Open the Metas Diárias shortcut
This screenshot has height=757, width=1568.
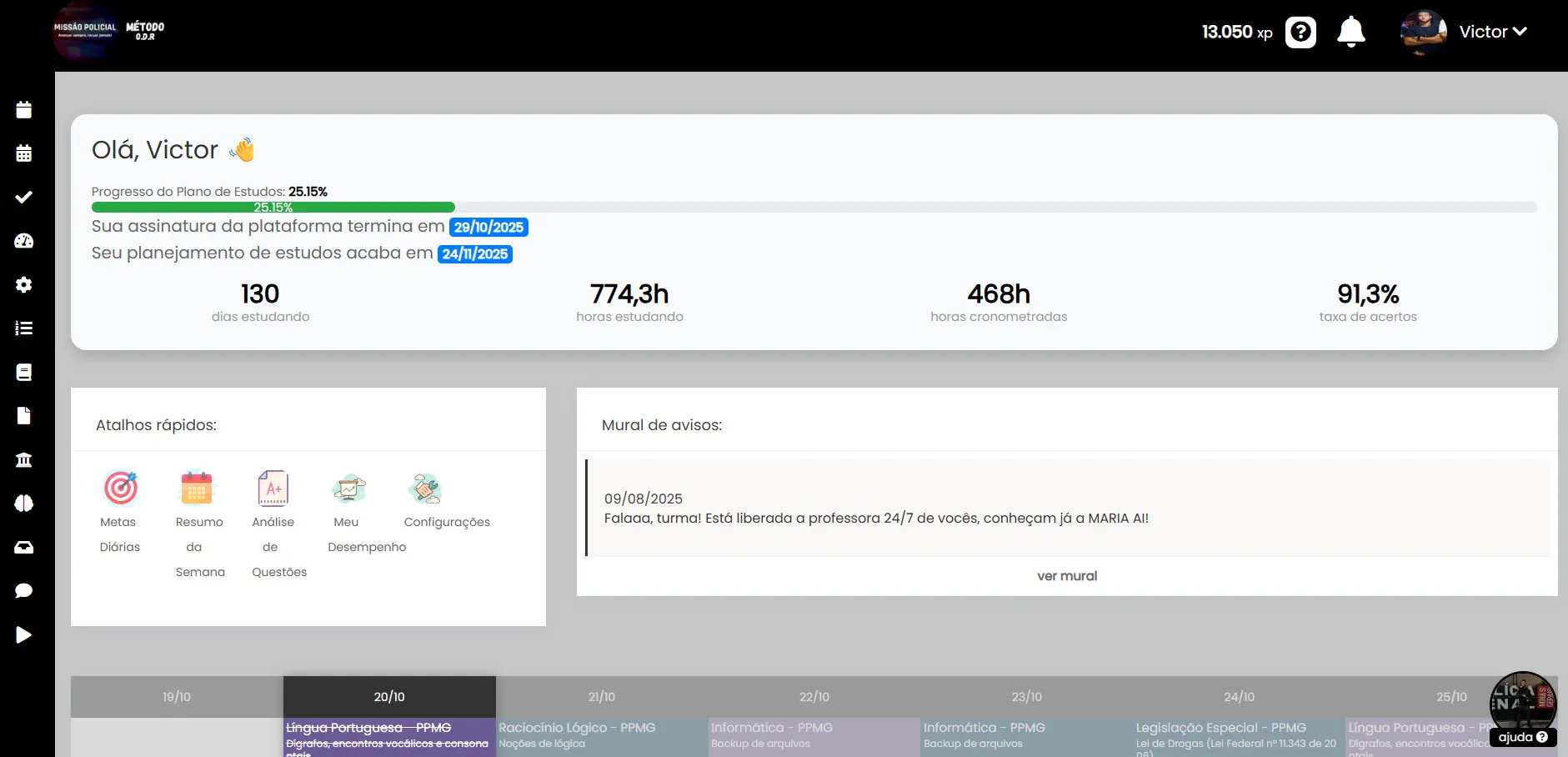click(x=119, y=489)
